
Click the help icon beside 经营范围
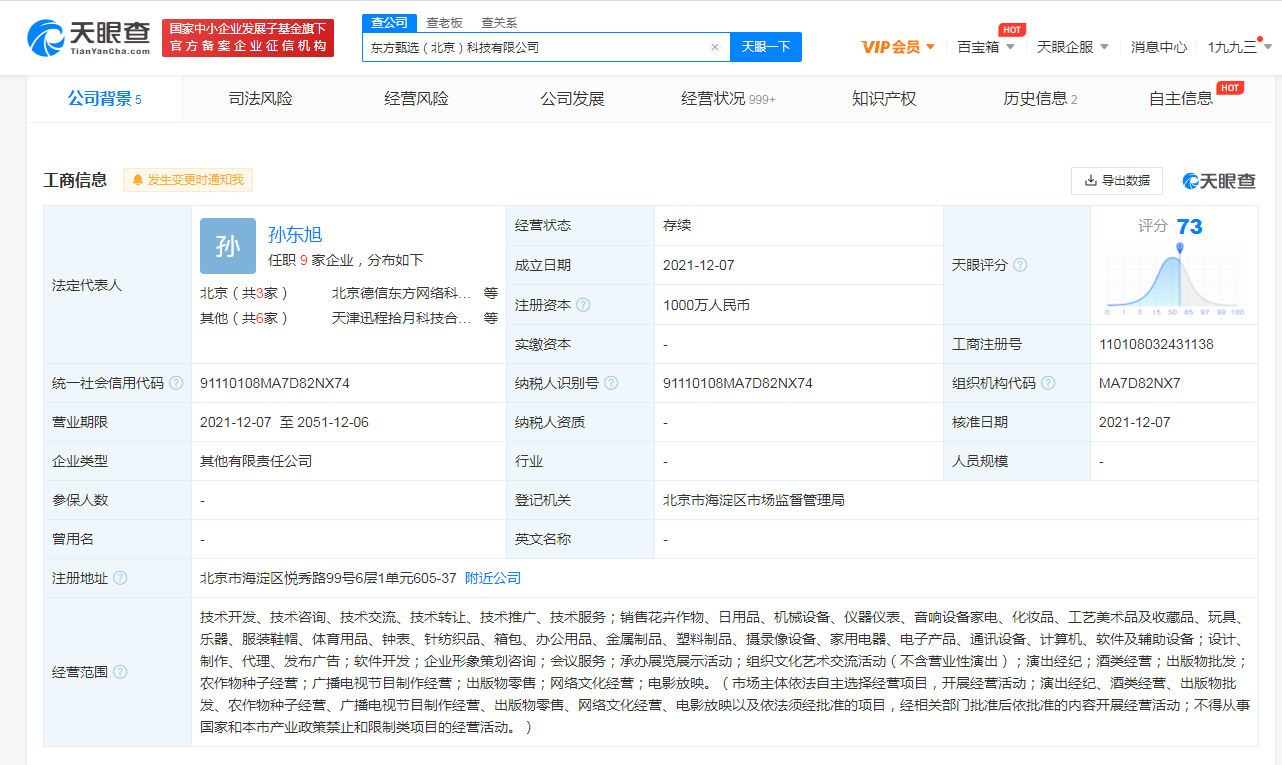[x=120, y=672]
